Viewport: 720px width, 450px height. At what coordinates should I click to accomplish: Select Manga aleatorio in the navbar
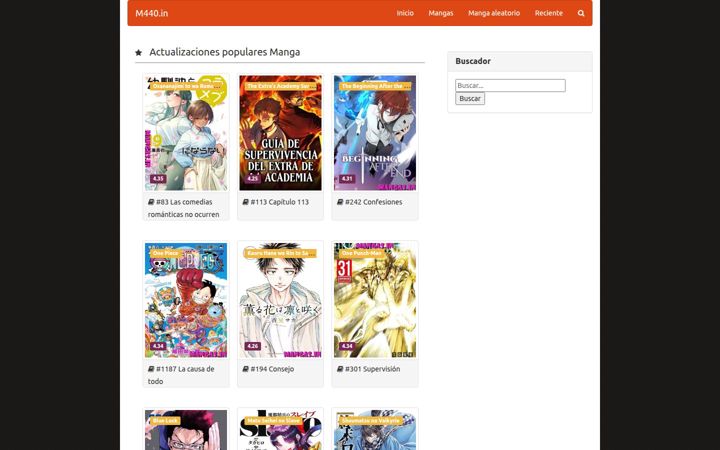click(494, 13)
